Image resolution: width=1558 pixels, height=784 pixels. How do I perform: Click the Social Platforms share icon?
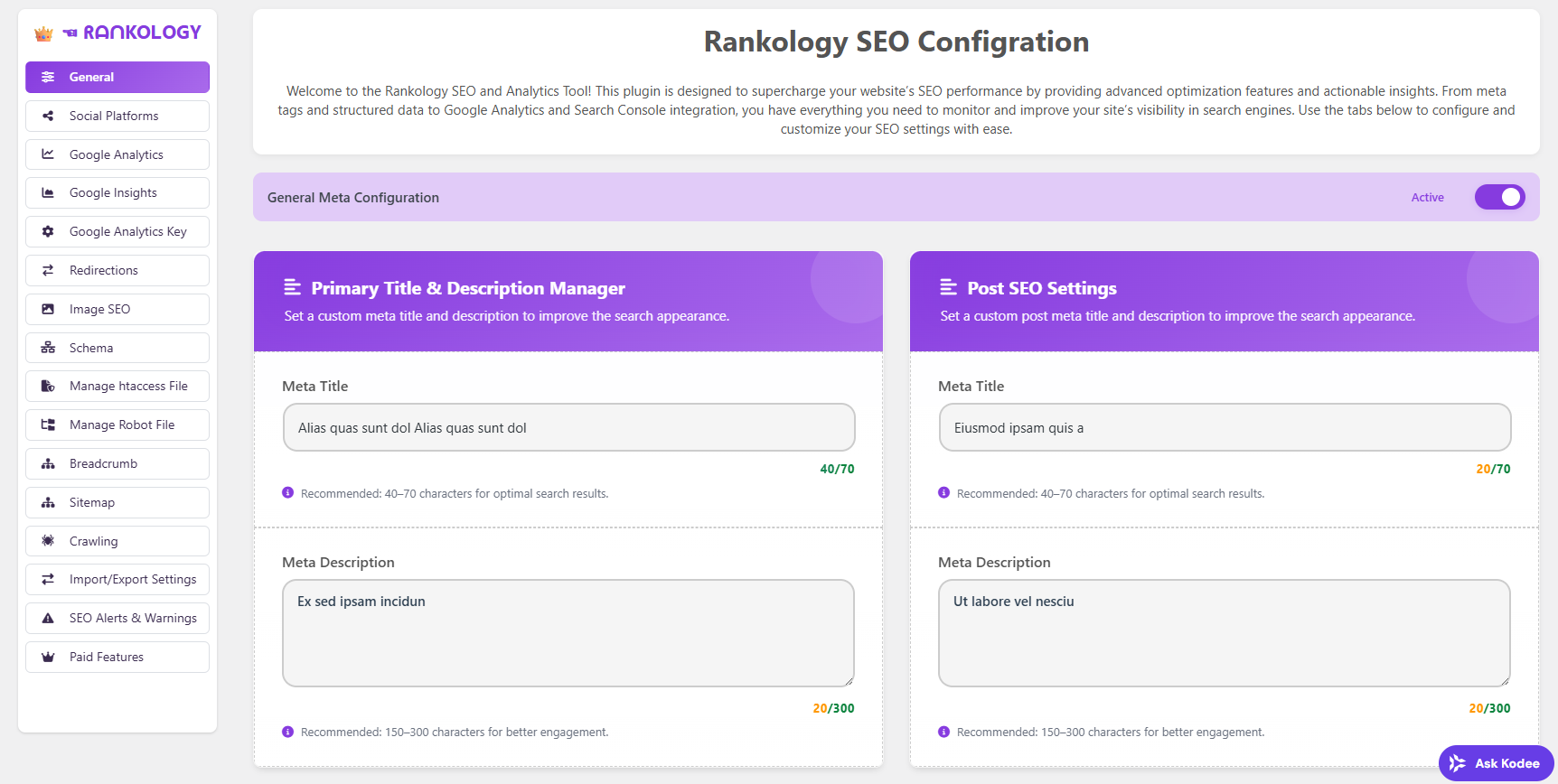[48, 116]
